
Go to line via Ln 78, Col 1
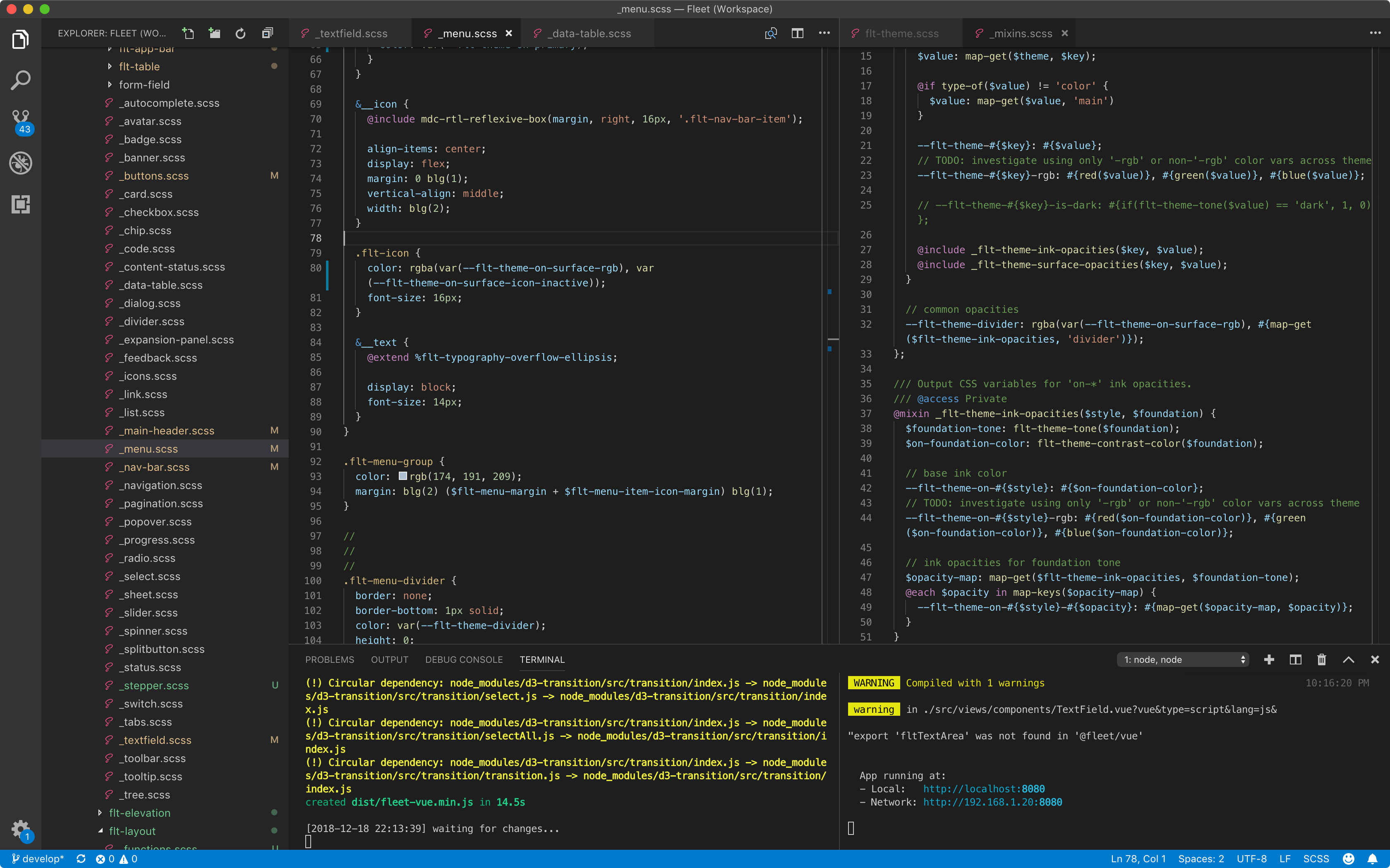[1138, 859]
